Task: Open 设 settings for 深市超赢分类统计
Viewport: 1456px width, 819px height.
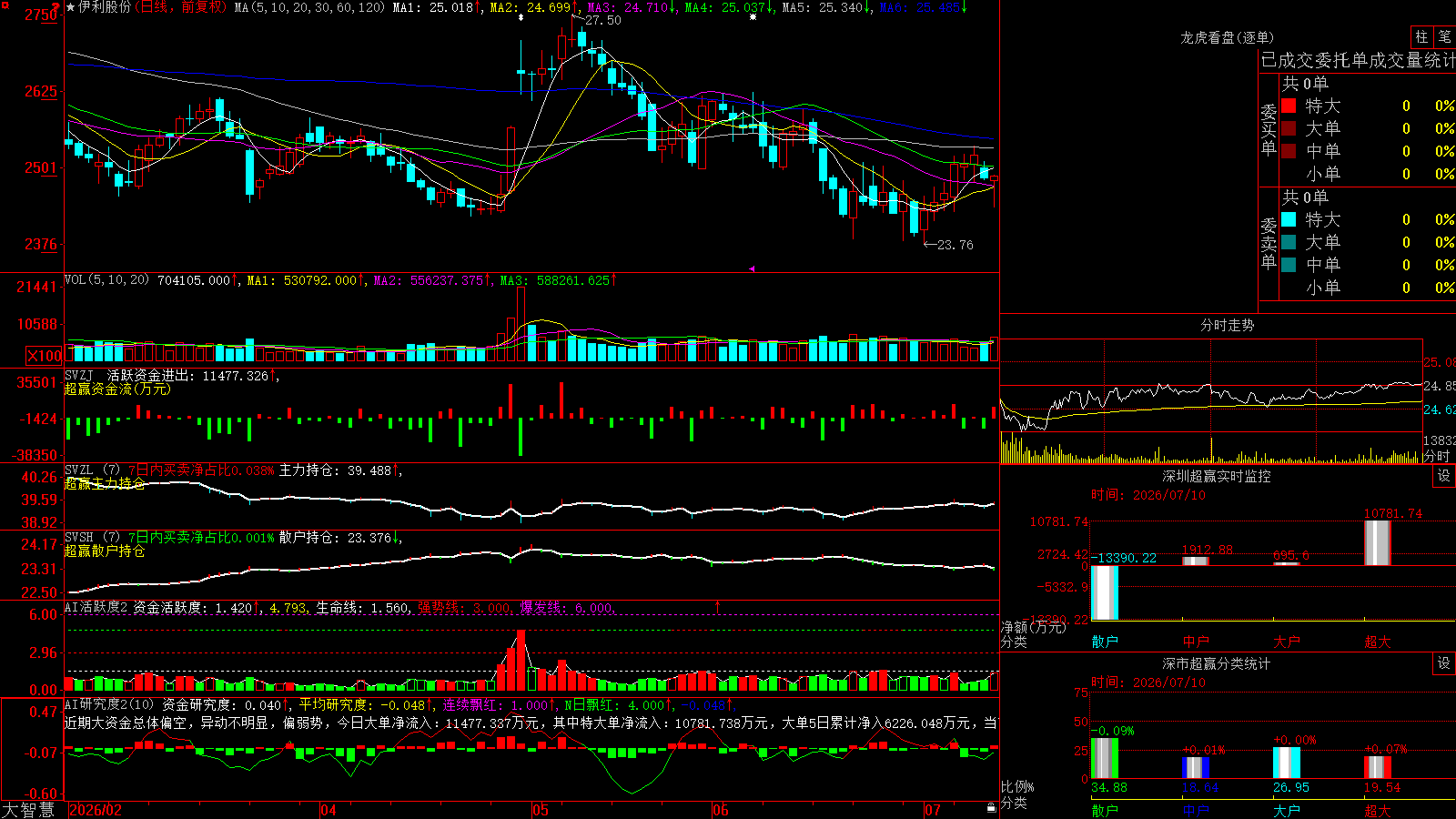Action: click(1443, 663)
